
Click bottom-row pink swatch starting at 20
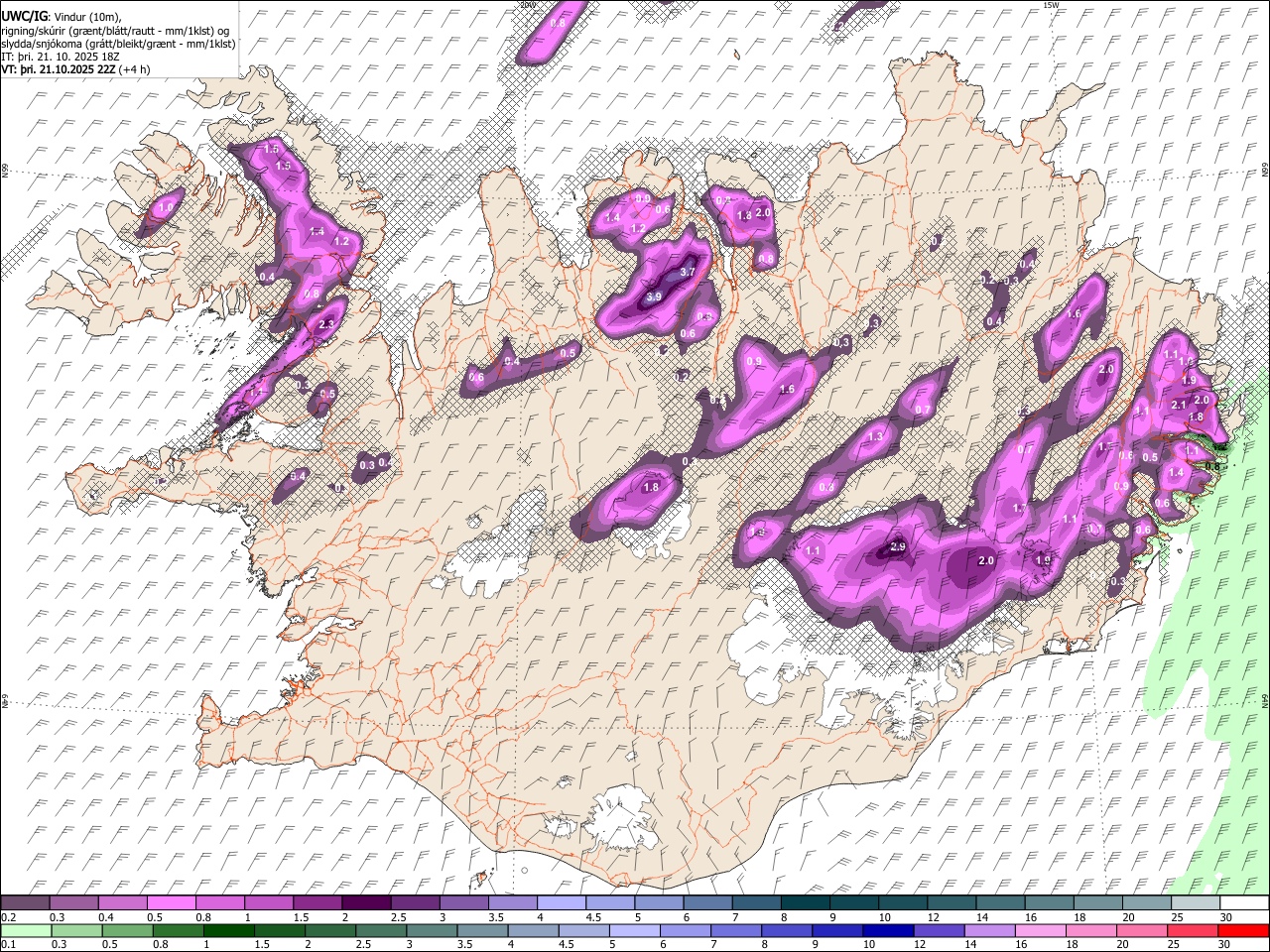click(1142, 930)
